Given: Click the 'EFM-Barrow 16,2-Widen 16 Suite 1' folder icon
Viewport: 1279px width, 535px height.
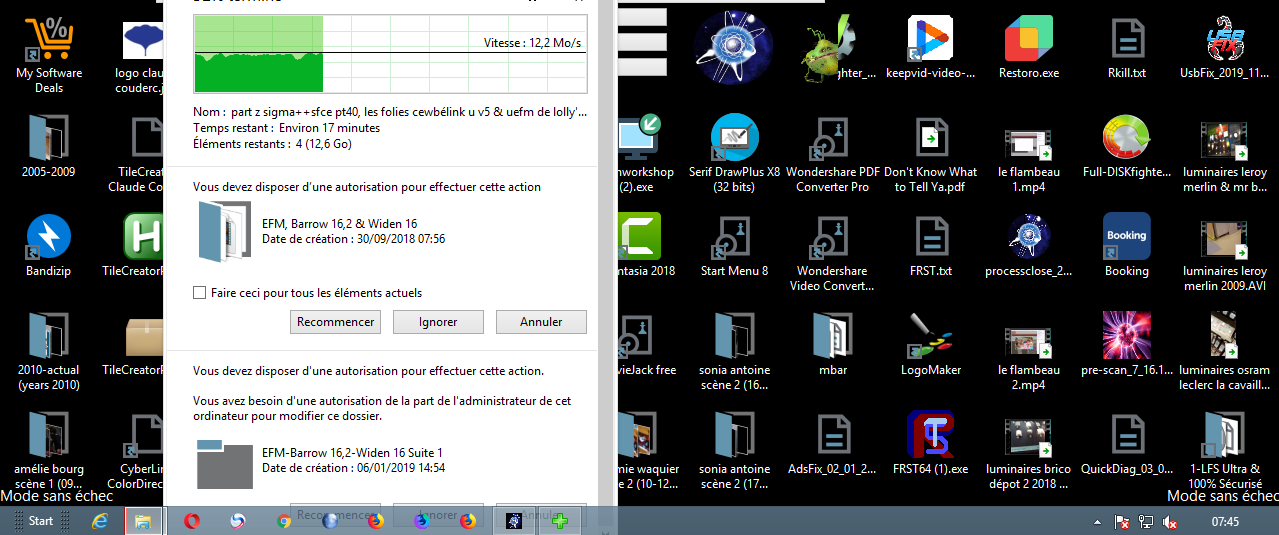Looking at the screenshot, I should click(x=224, y=464).
